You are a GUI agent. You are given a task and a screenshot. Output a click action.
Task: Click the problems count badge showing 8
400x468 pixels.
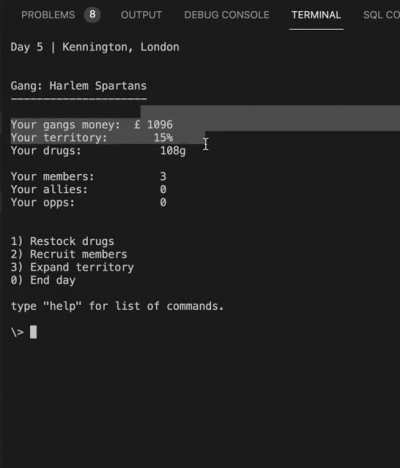tap(92, 15)
